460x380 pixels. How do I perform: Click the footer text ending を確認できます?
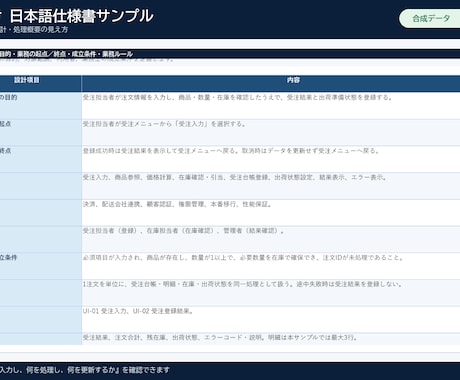pos(85,370)
